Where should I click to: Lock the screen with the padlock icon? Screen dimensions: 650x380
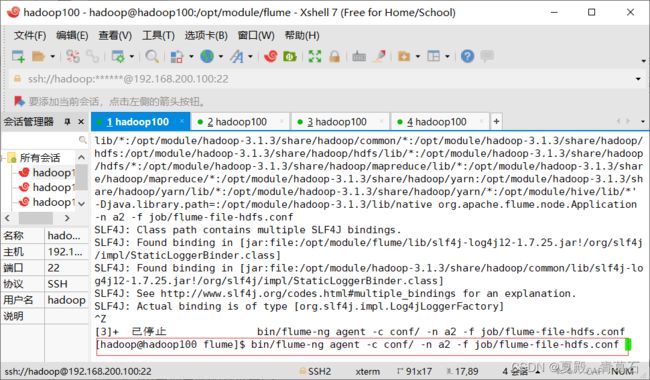point(335,56)
